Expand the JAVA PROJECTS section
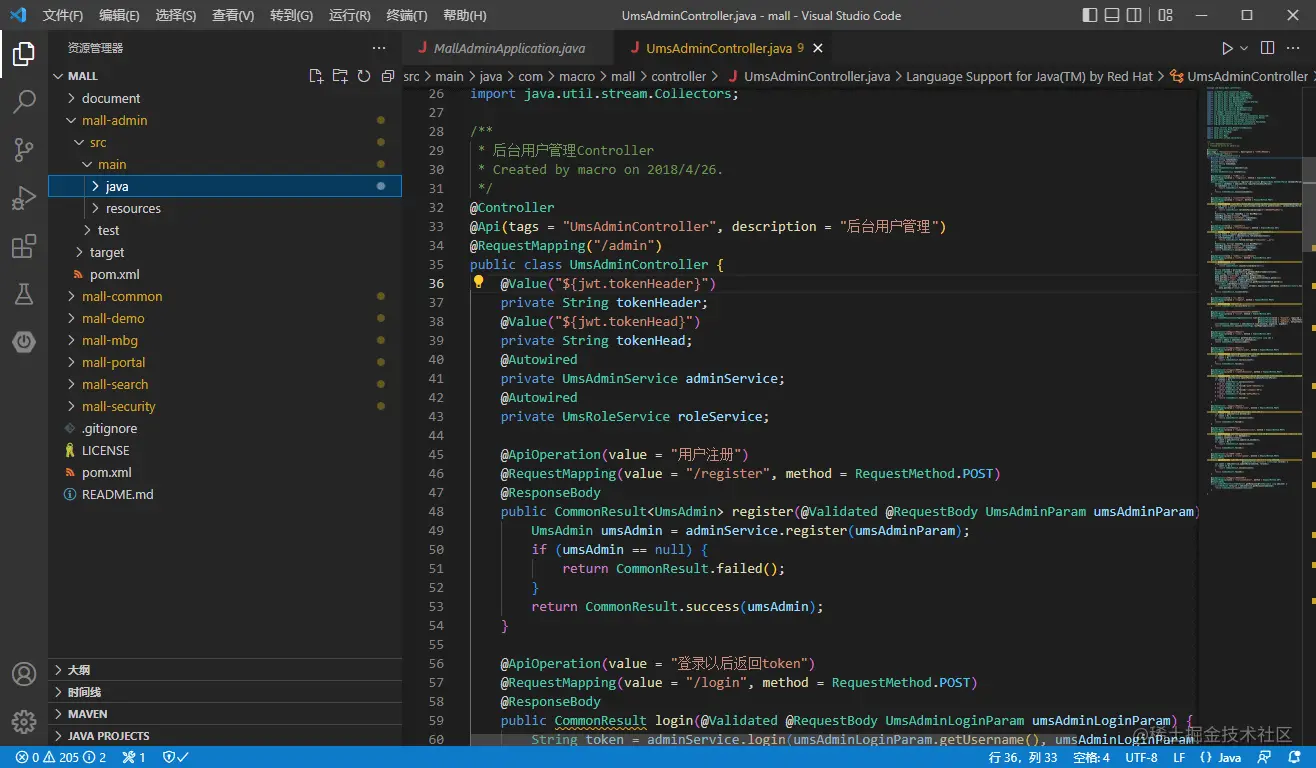The image size is (1316, 768). (108, 736)
